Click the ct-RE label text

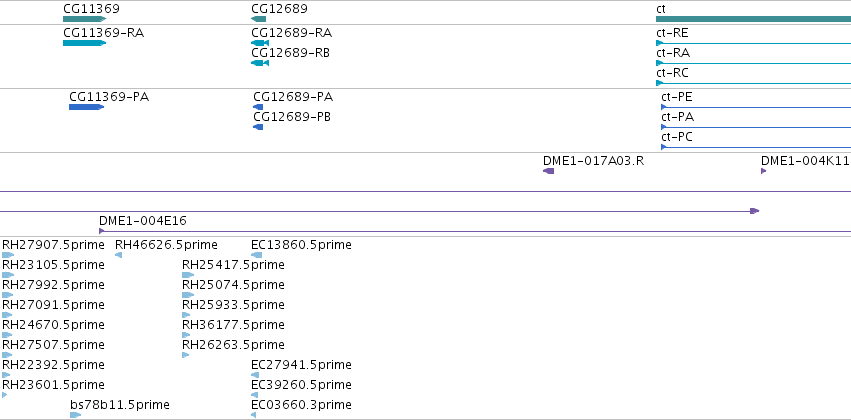click(672, 33)
